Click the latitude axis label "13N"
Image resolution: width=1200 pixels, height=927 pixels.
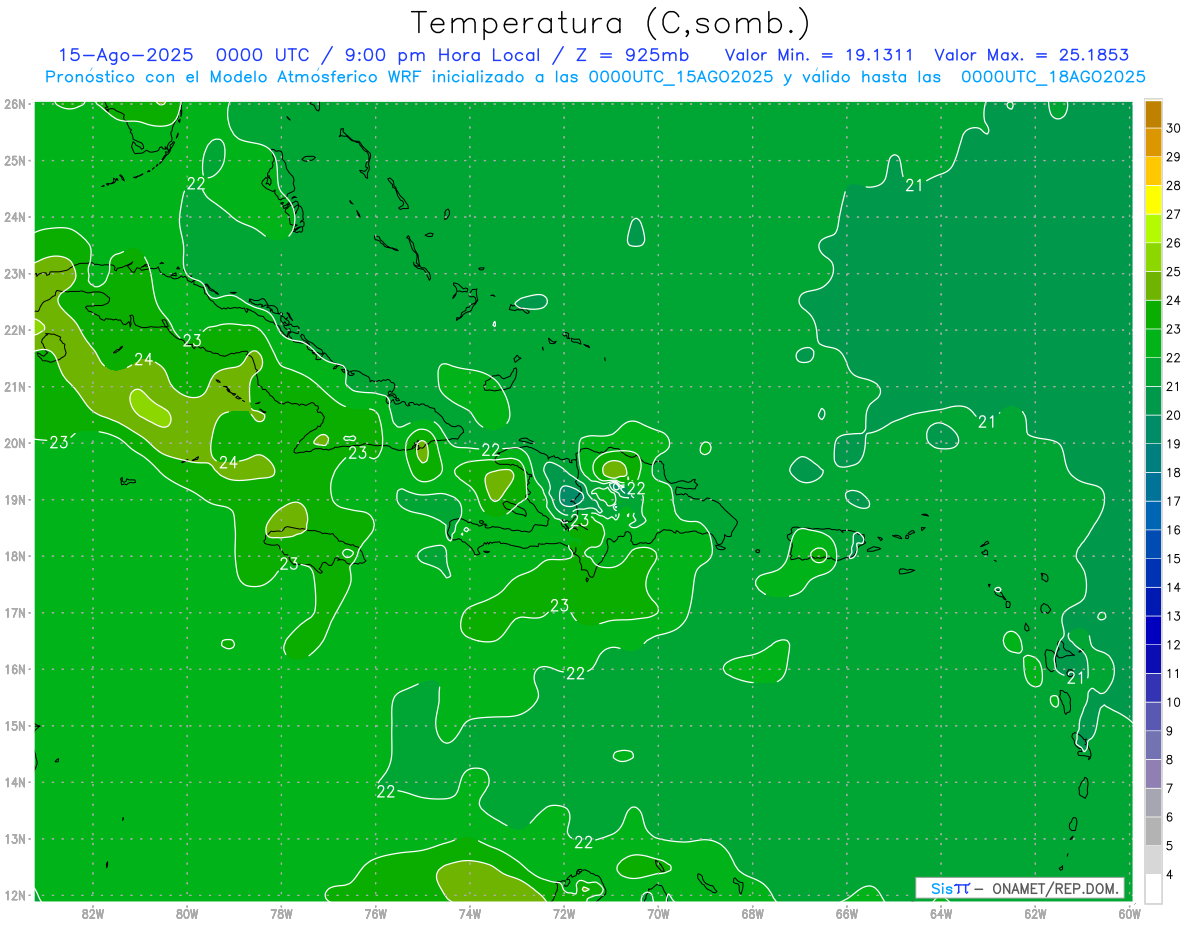14,839
